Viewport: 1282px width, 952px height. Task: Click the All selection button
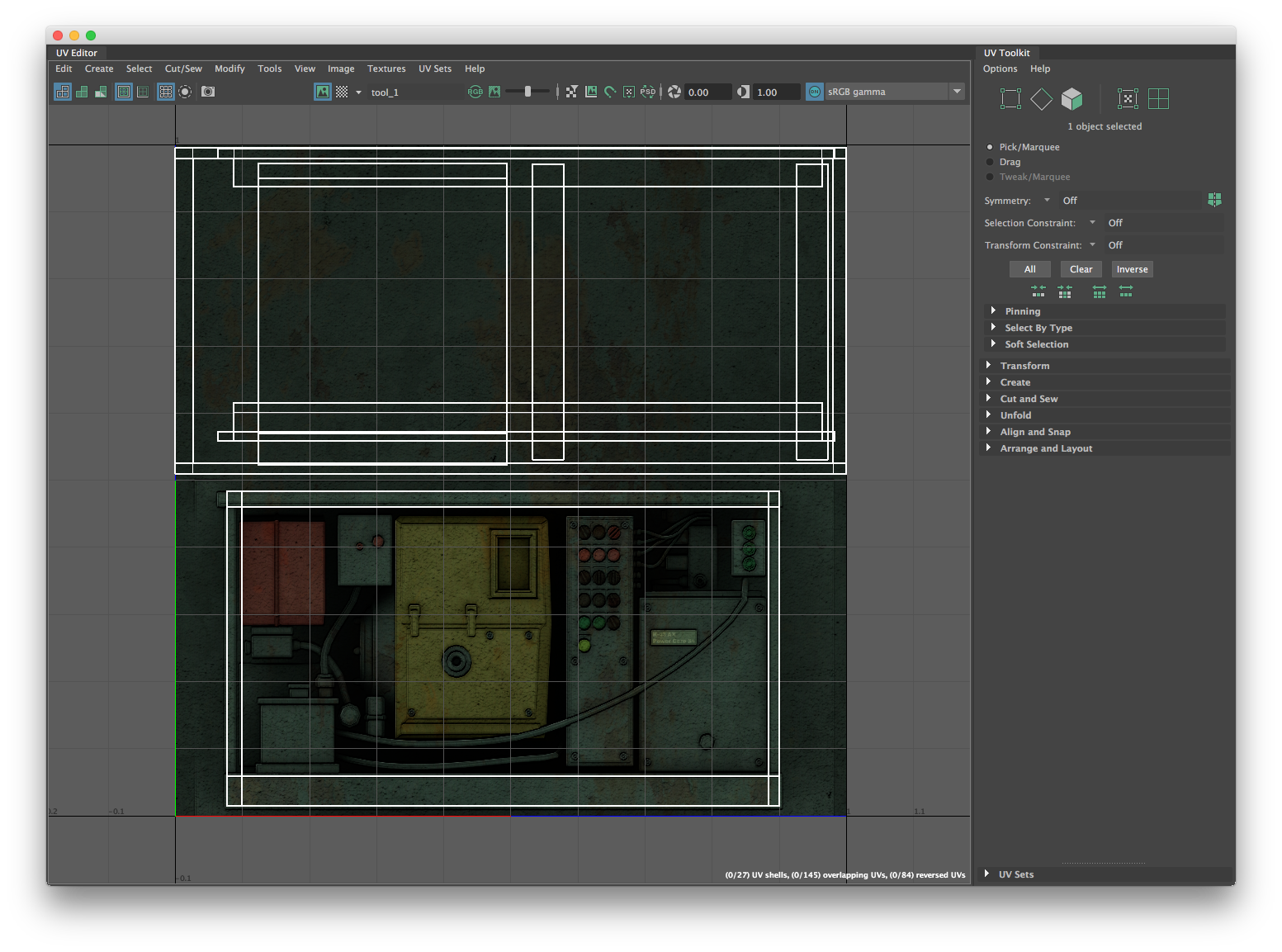point(1030,269)
